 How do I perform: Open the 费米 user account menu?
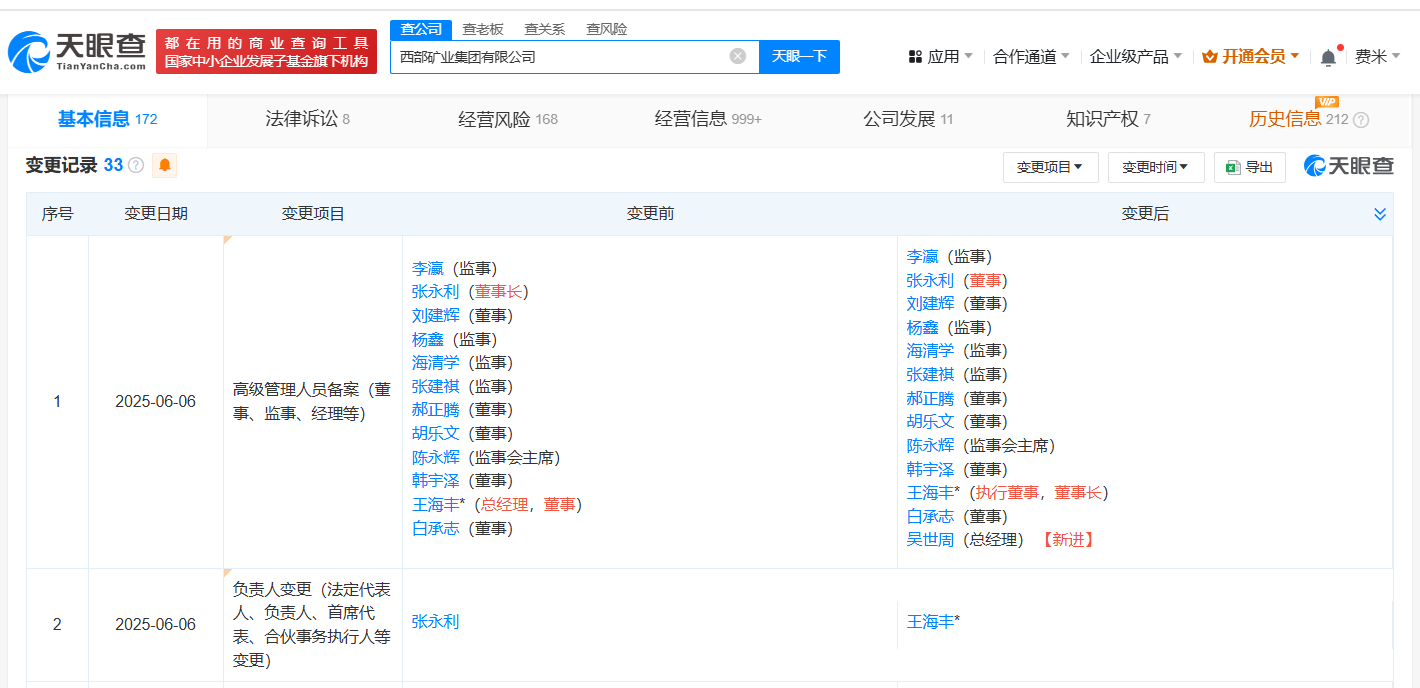(1377, 57)
